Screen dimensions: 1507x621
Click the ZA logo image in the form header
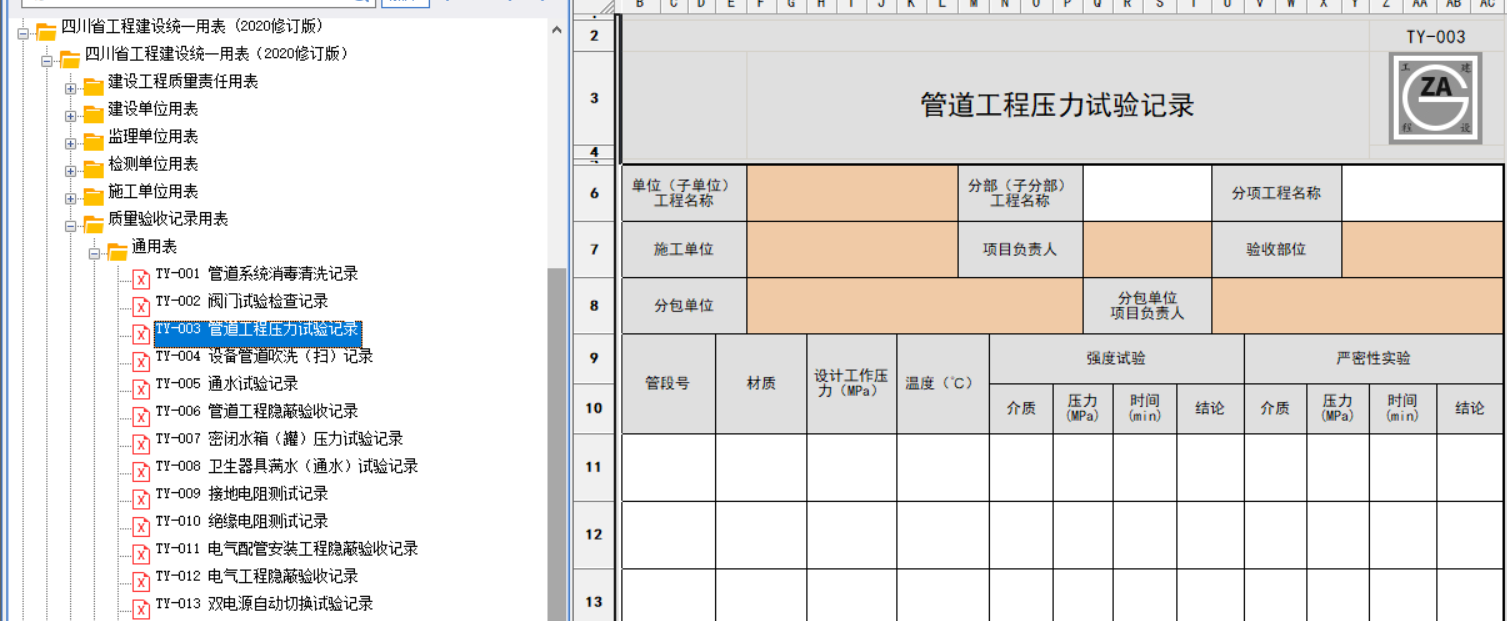pos(1435,99)
